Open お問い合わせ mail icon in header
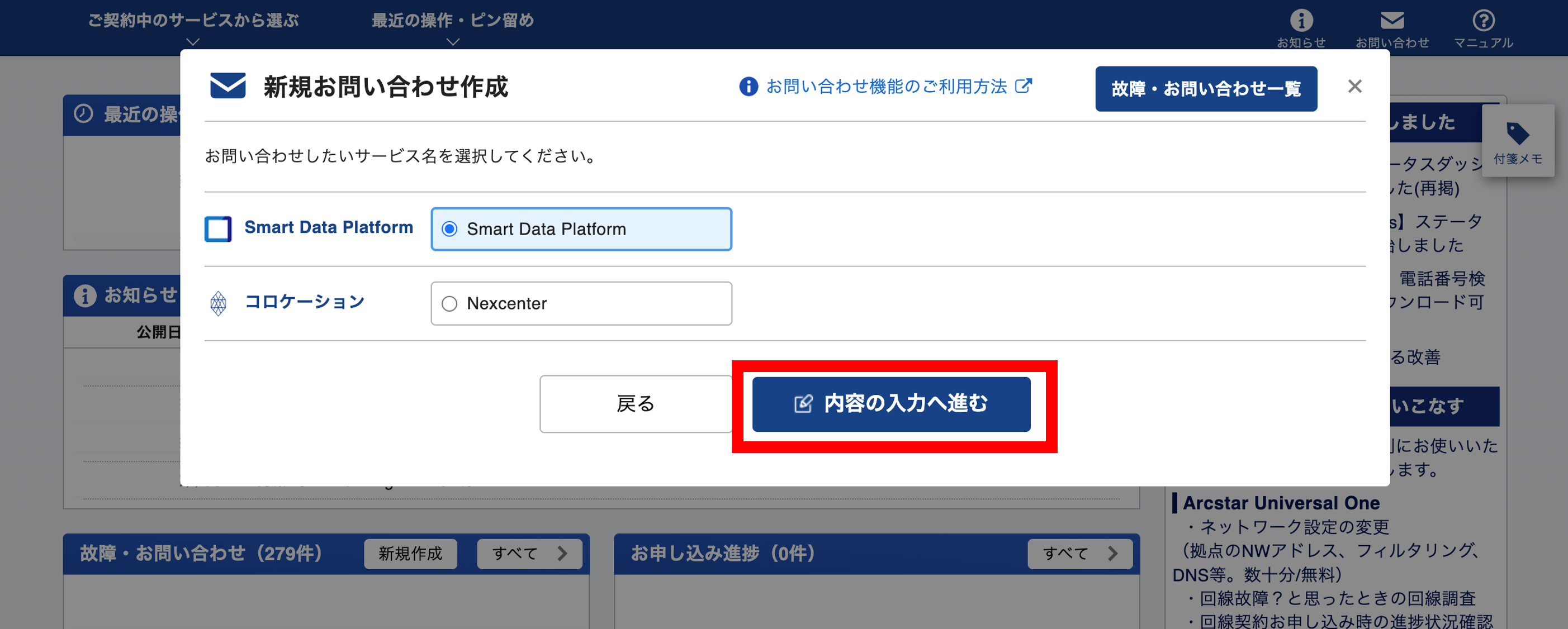This screenshot has height=629, width=1568. coord(1391,21)
